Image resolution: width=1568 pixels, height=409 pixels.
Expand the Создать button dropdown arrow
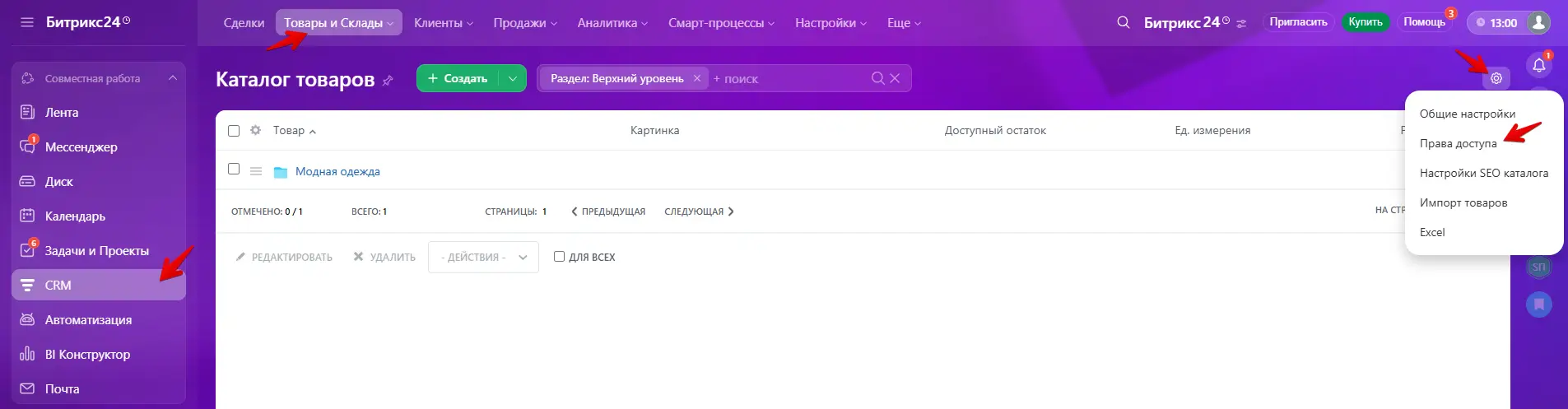(x=512, y=78)
